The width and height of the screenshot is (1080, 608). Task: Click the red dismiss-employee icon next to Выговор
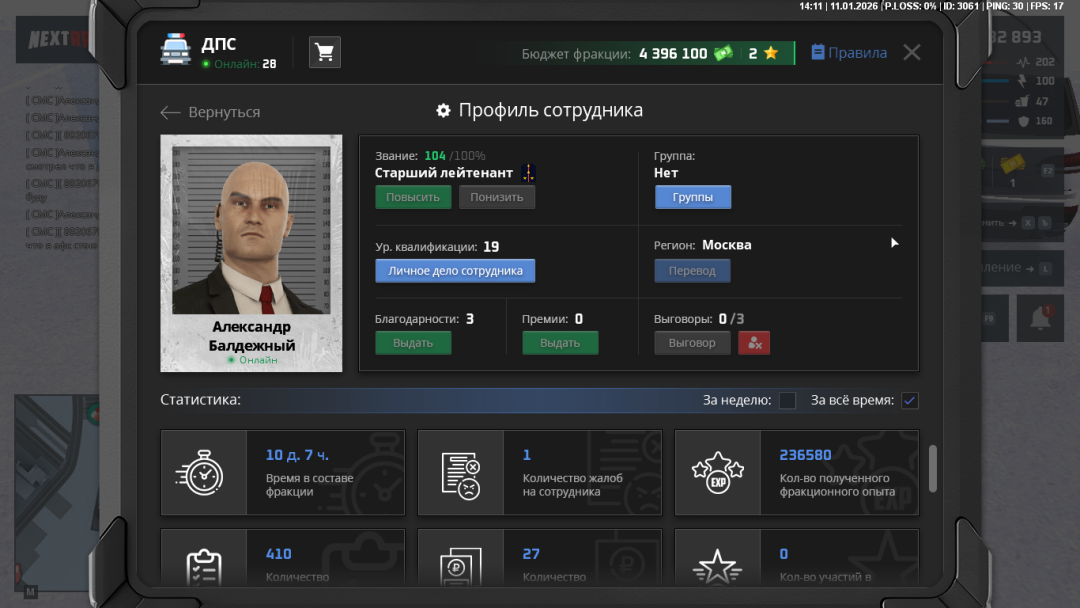pos(754,342)
